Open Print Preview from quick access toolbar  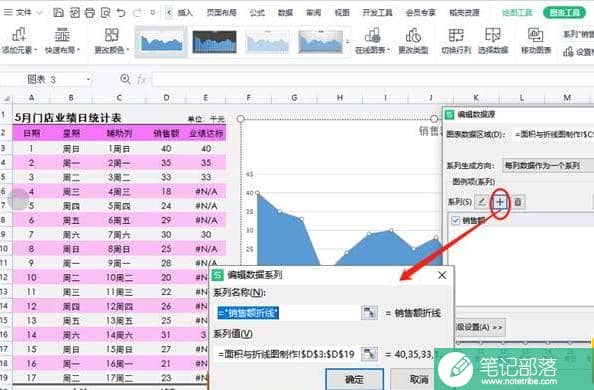[x=106, y=13]
